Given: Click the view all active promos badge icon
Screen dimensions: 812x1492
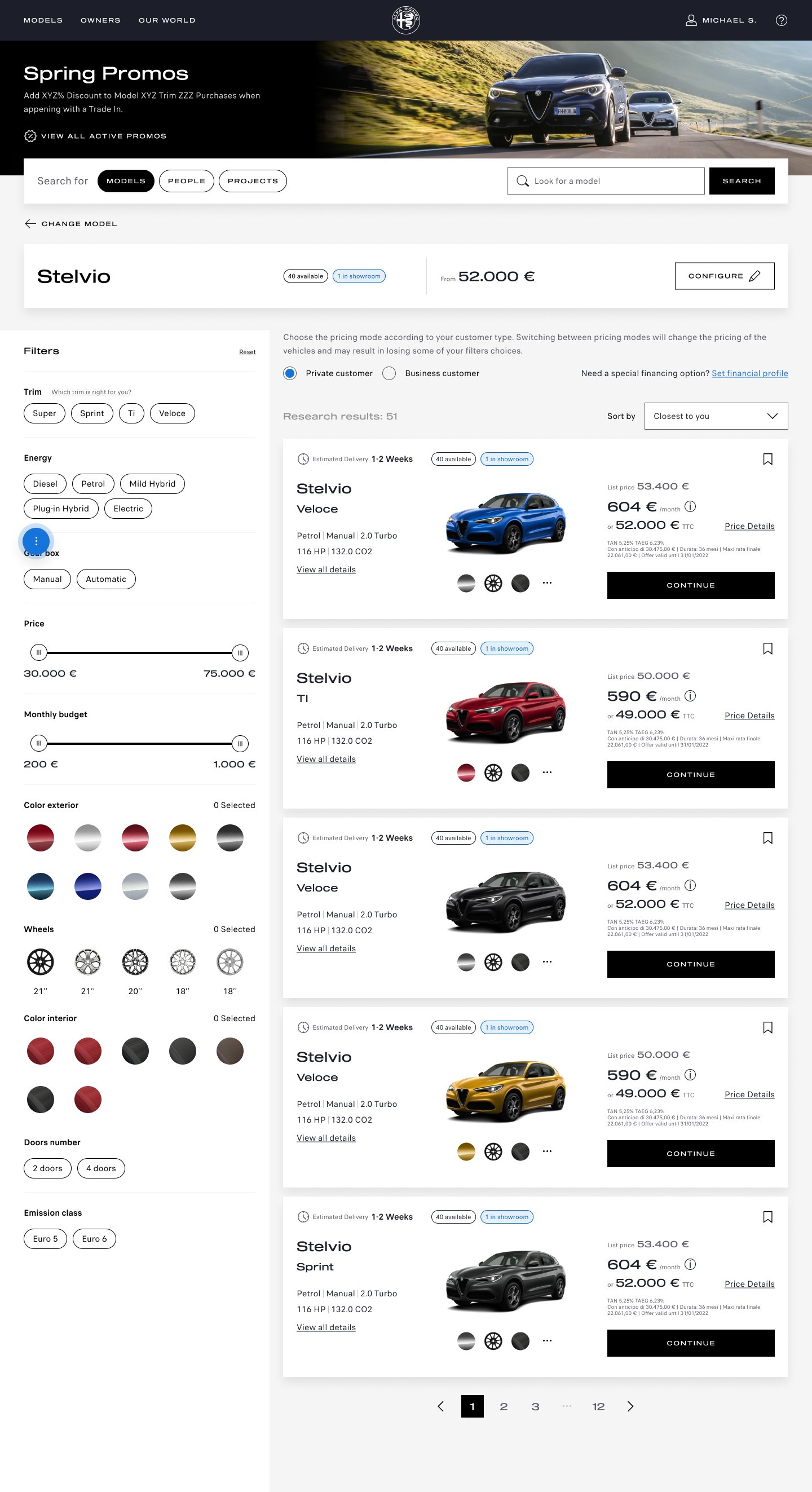Looking at the screenshot, I should pos(30,136).
